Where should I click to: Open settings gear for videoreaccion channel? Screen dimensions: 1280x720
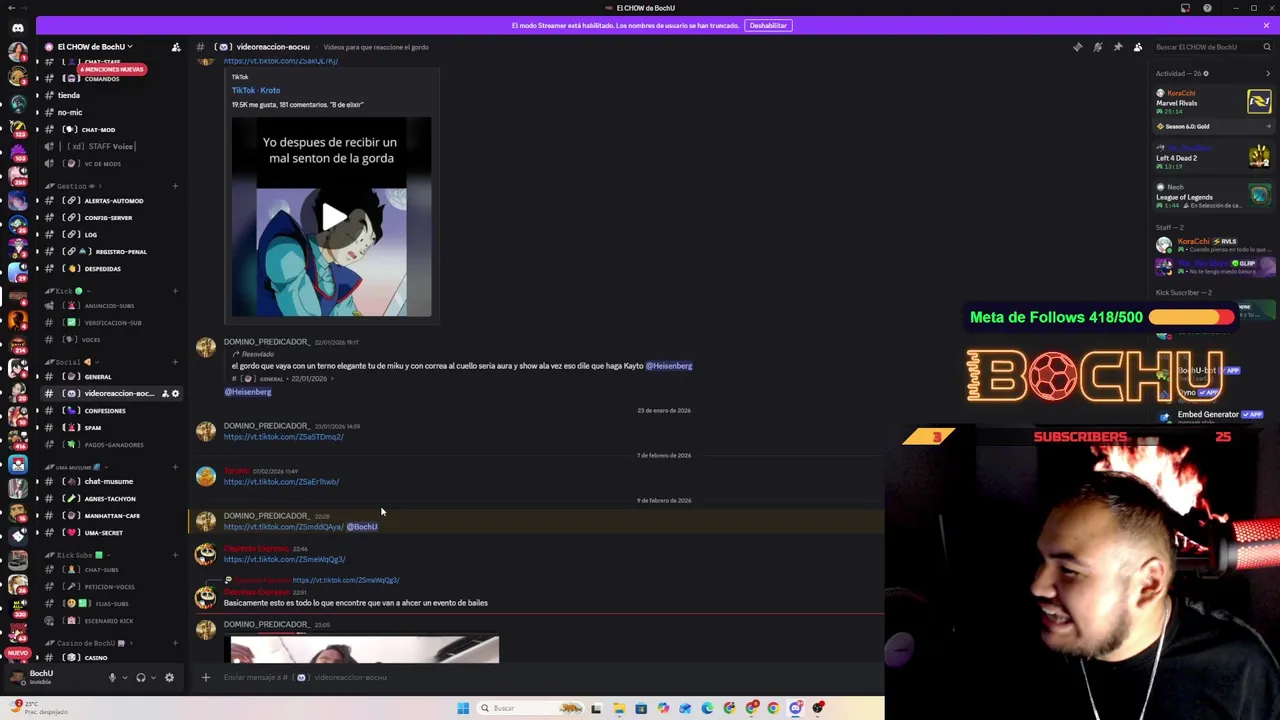coord(175,393)
